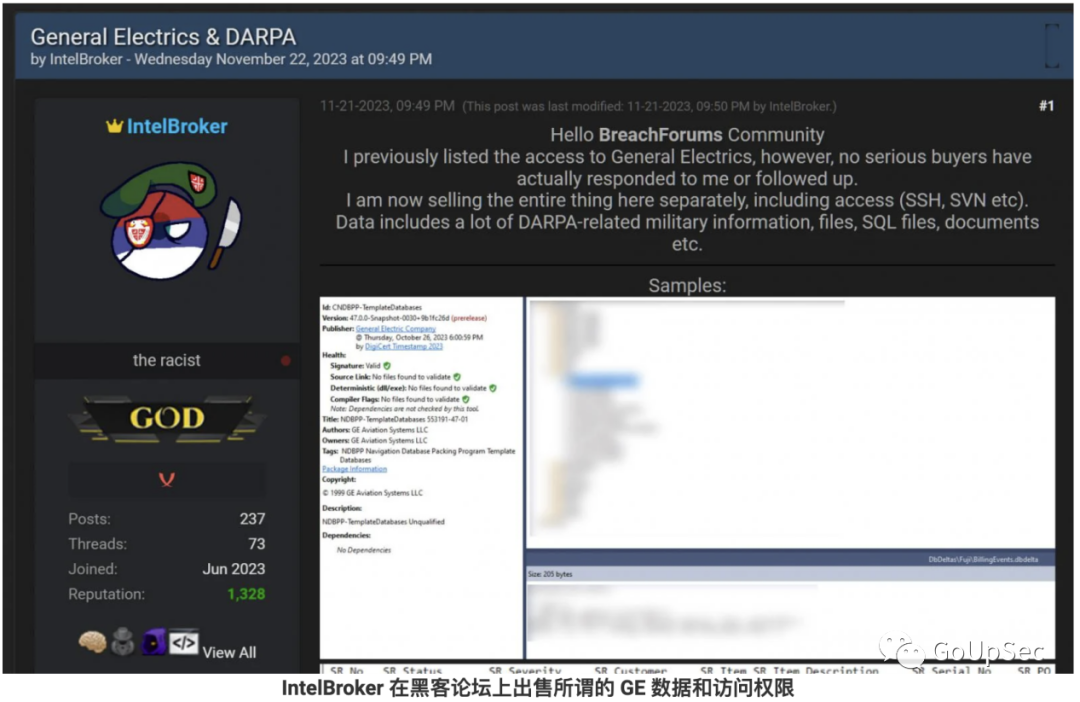Open IntelBroker profile from sidebar username
This screenshot has height=702, width=1080.
click(177, 127)
